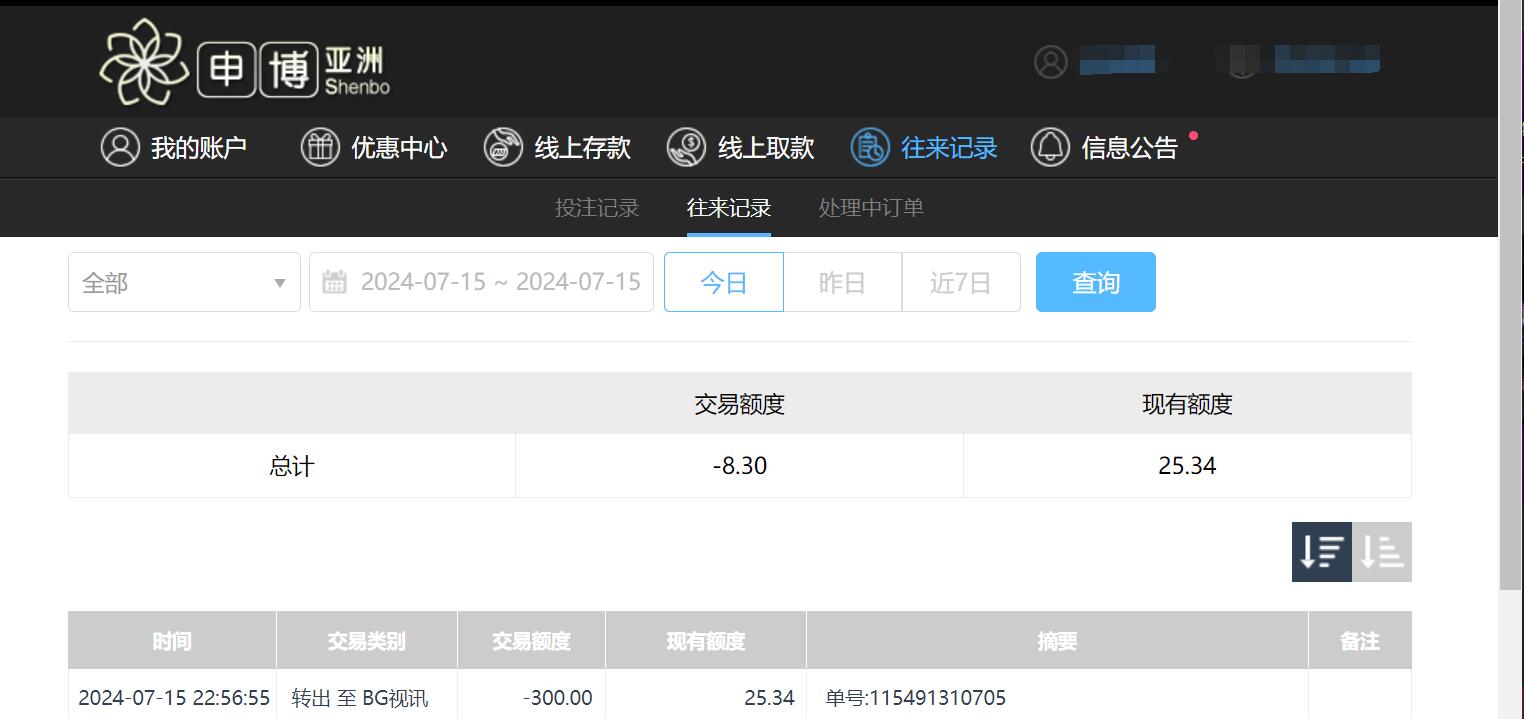Open 我的账户 account icon
The height and width of the screenshot is (719, 1524).
tap(120, 146)
